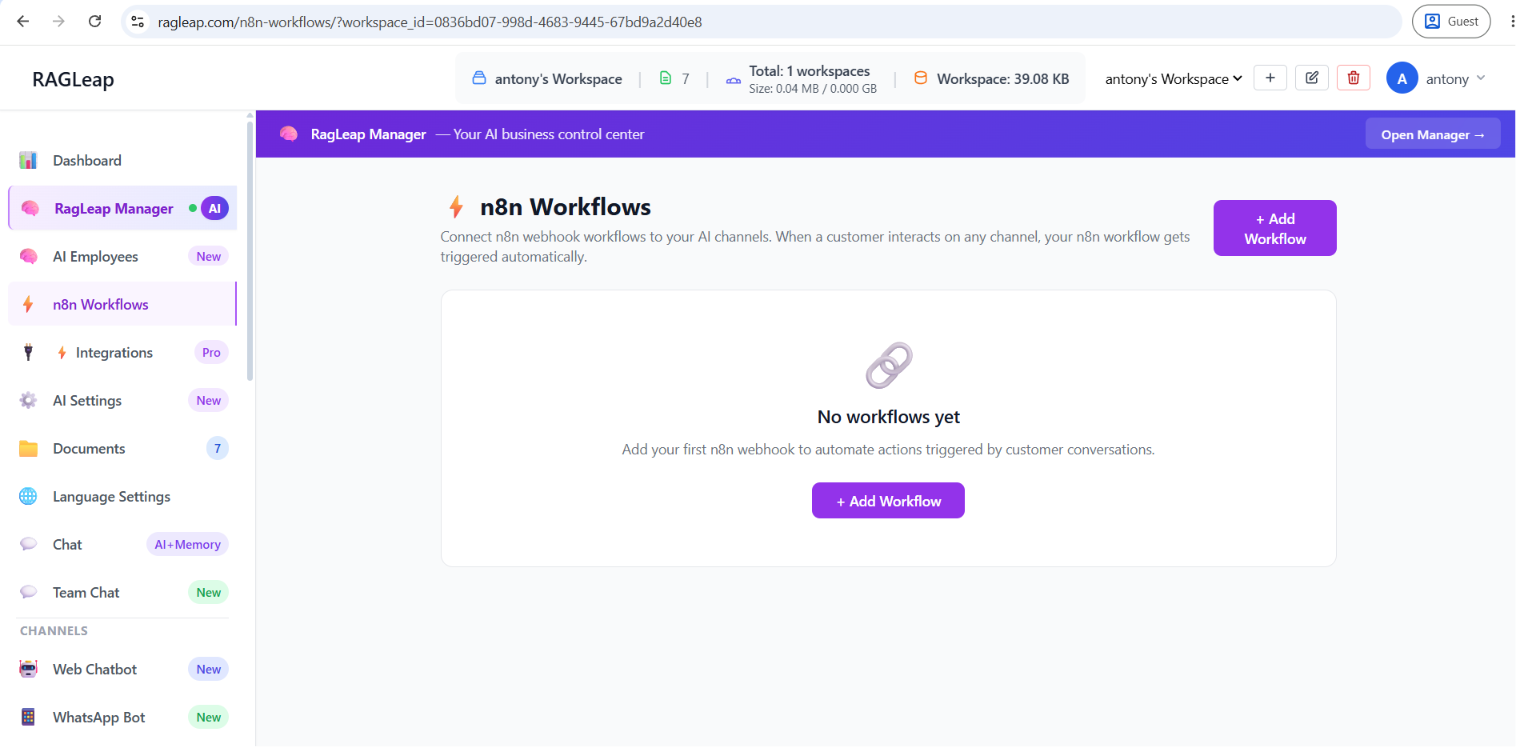Open Documents in the sidebar

[x=123, y=448]
